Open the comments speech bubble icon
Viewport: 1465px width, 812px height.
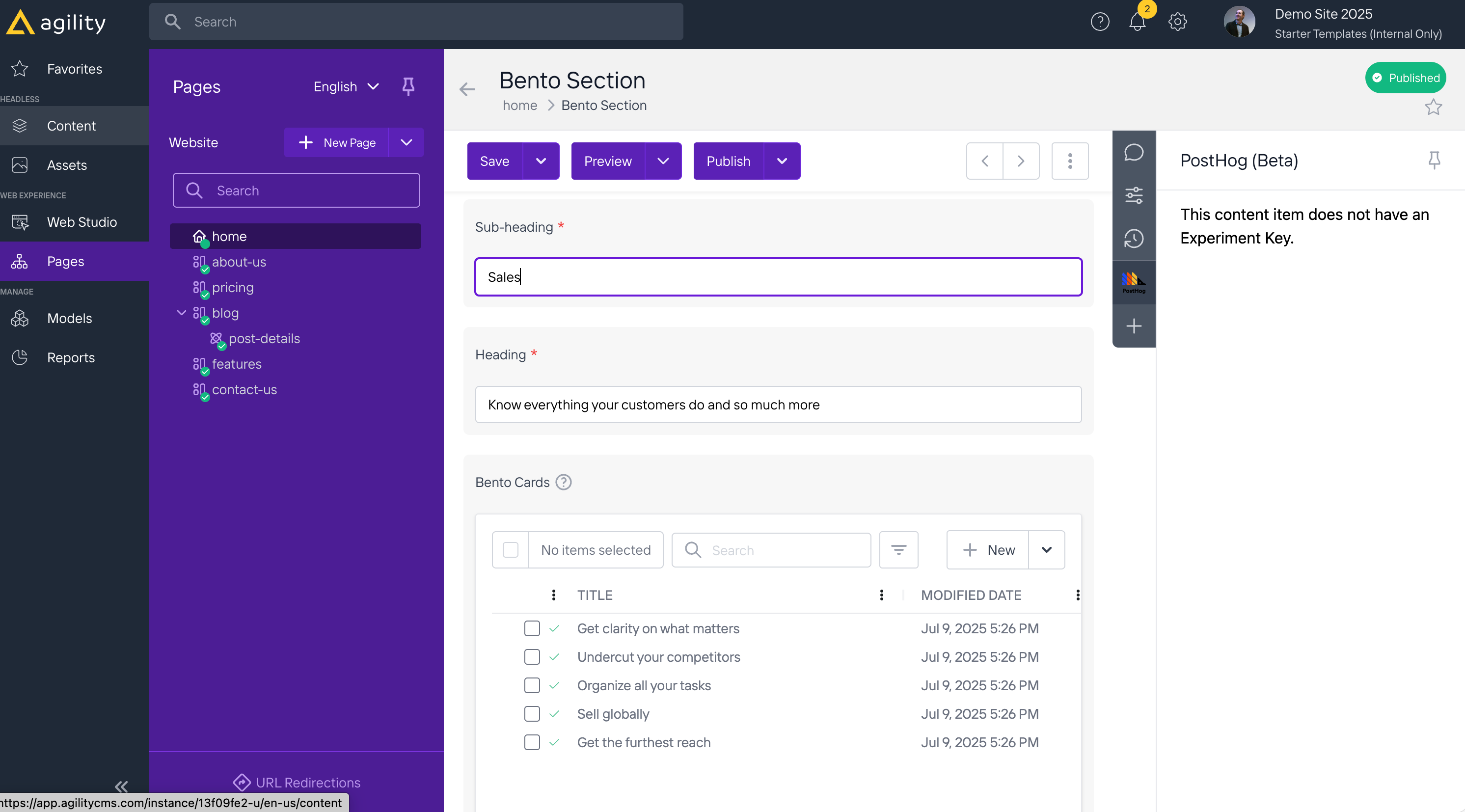(1134, 152)
